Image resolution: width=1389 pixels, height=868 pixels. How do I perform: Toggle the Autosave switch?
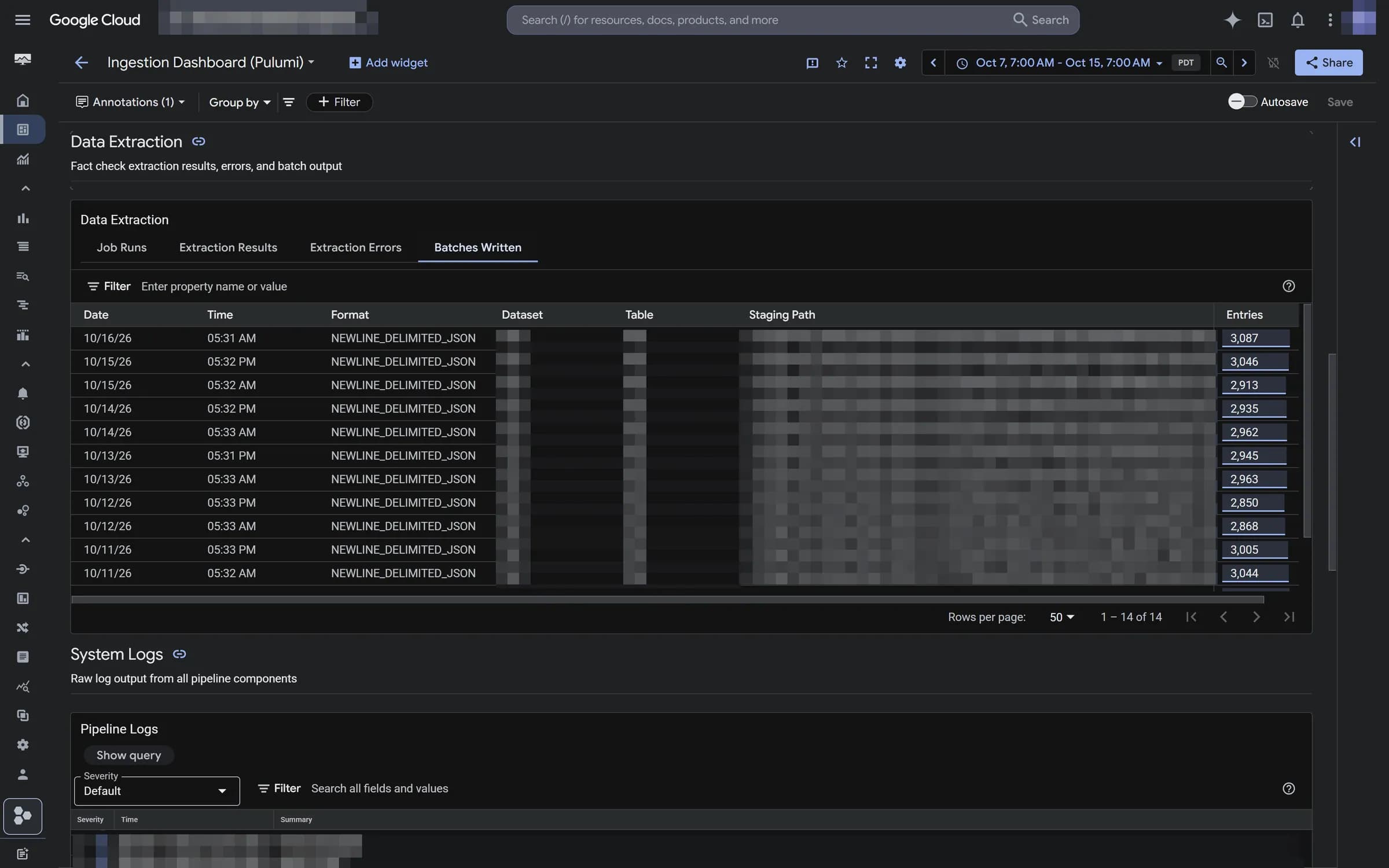[x=1242, y=101]
